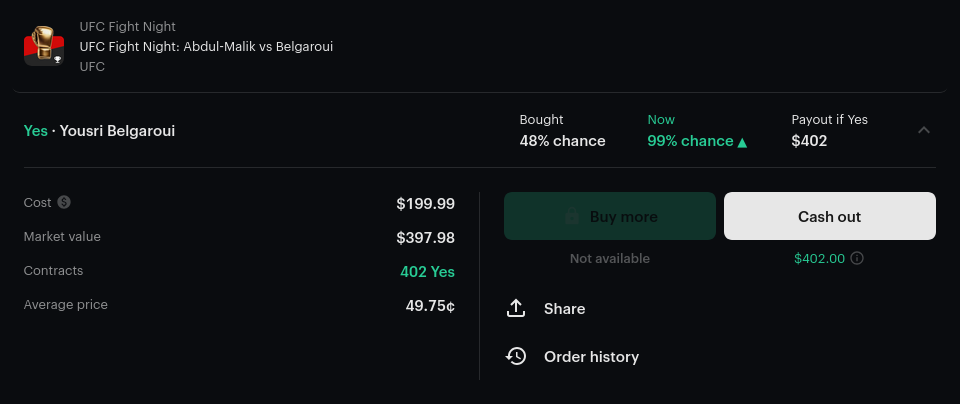960x404 pixels.
Task: Click the green 402 Yes contracts value
Action: click(x=427, y=271)
